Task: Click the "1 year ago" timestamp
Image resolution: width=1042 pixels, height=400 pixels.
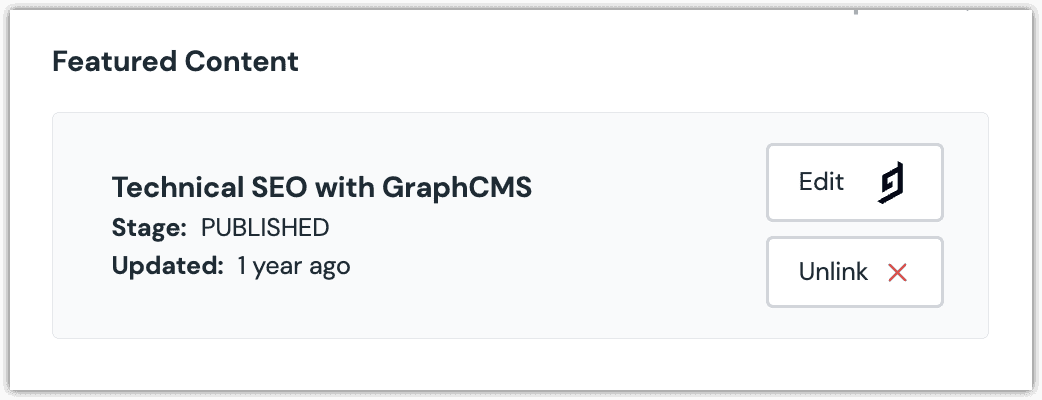Action: pos(294,266)
